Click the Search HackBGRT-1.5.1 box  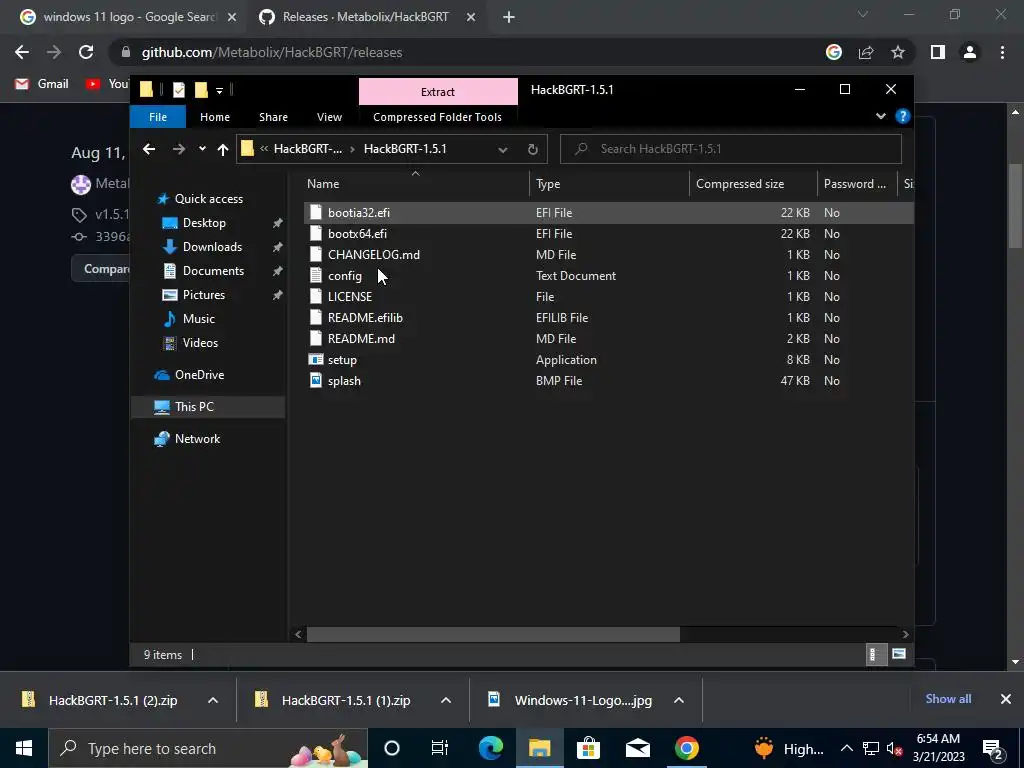pyautogui.click(x=731, y=149)
